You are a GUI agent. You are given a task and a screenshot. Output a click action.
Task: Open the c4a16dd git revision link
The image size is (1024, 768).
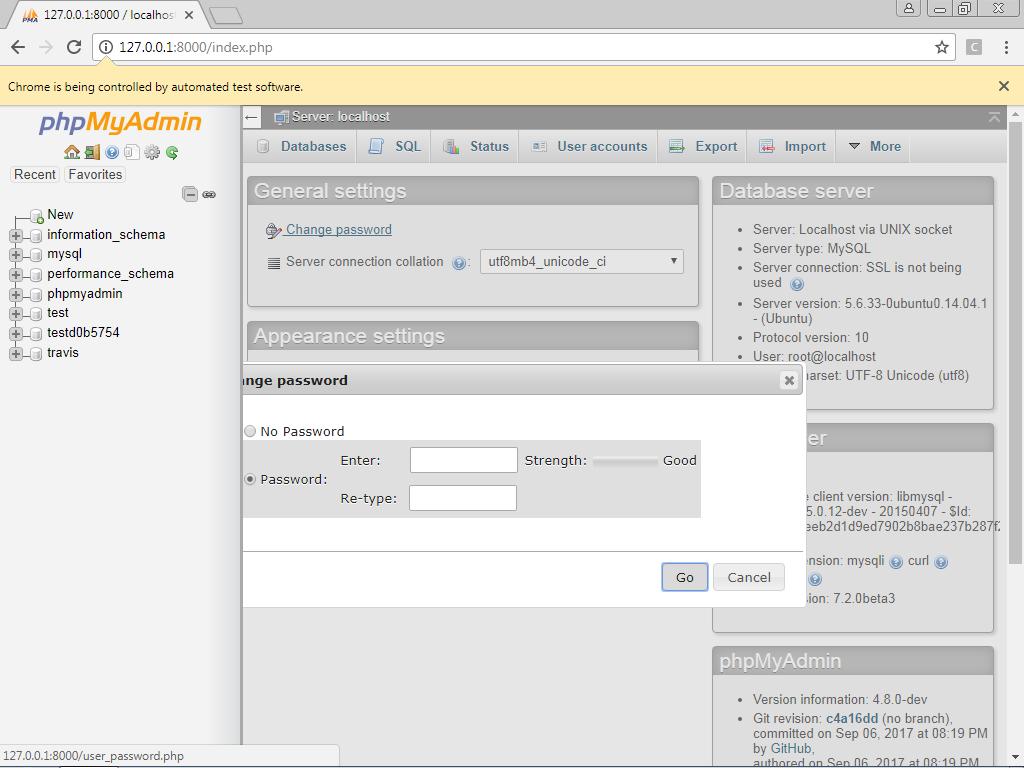[852, 718]
